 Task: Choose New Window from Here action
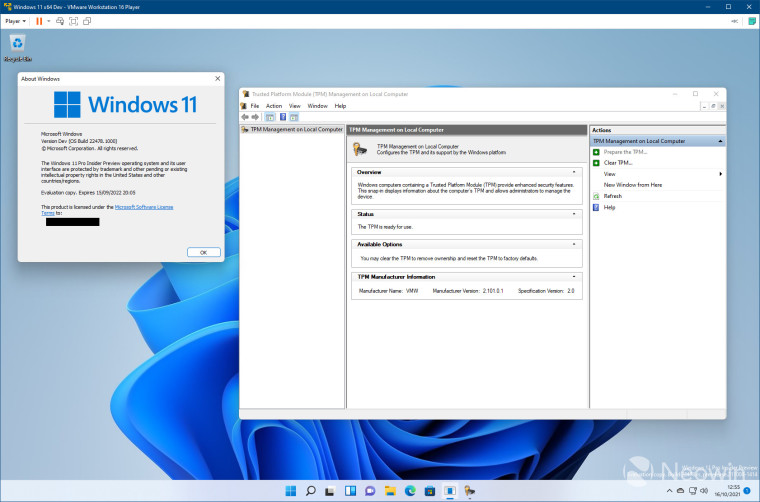633,185
